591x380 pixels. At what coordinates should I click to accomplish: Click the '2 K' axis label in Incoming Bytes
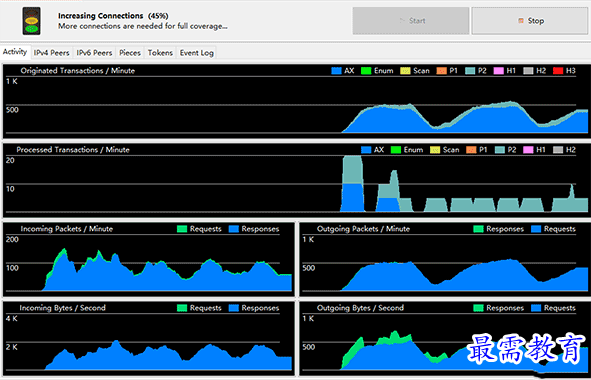click(11, 347)
